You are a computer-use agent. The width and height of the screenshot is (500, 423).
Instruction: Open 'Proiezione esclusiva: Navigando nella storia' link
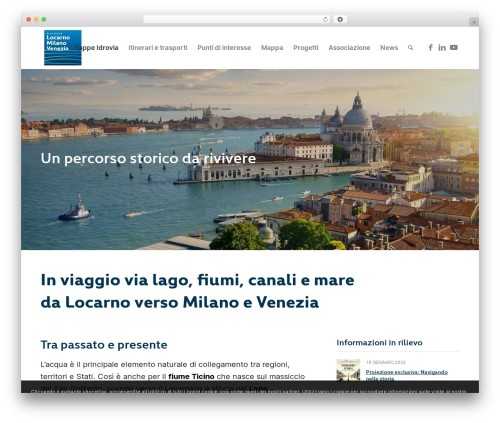point(407,375)
